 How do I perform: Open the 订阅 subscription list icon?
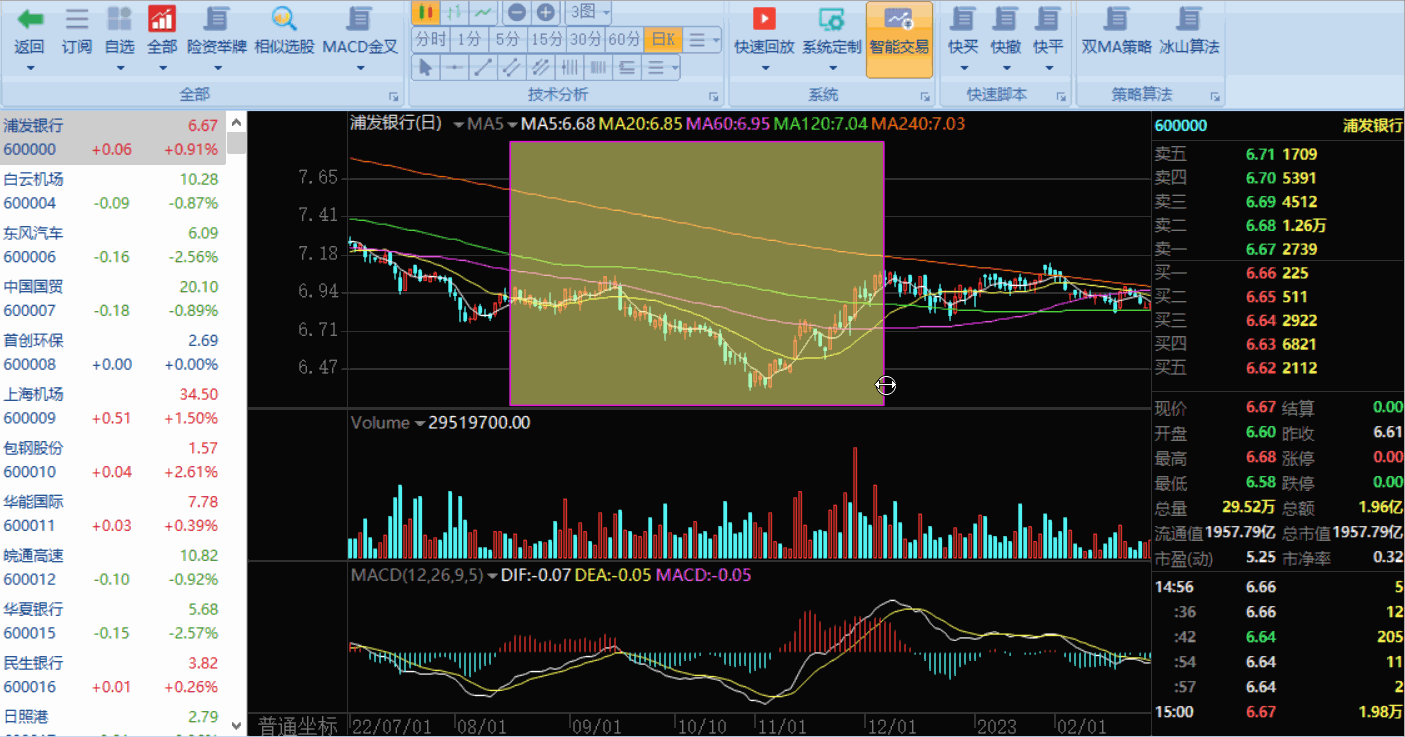(x=77, y=18)
